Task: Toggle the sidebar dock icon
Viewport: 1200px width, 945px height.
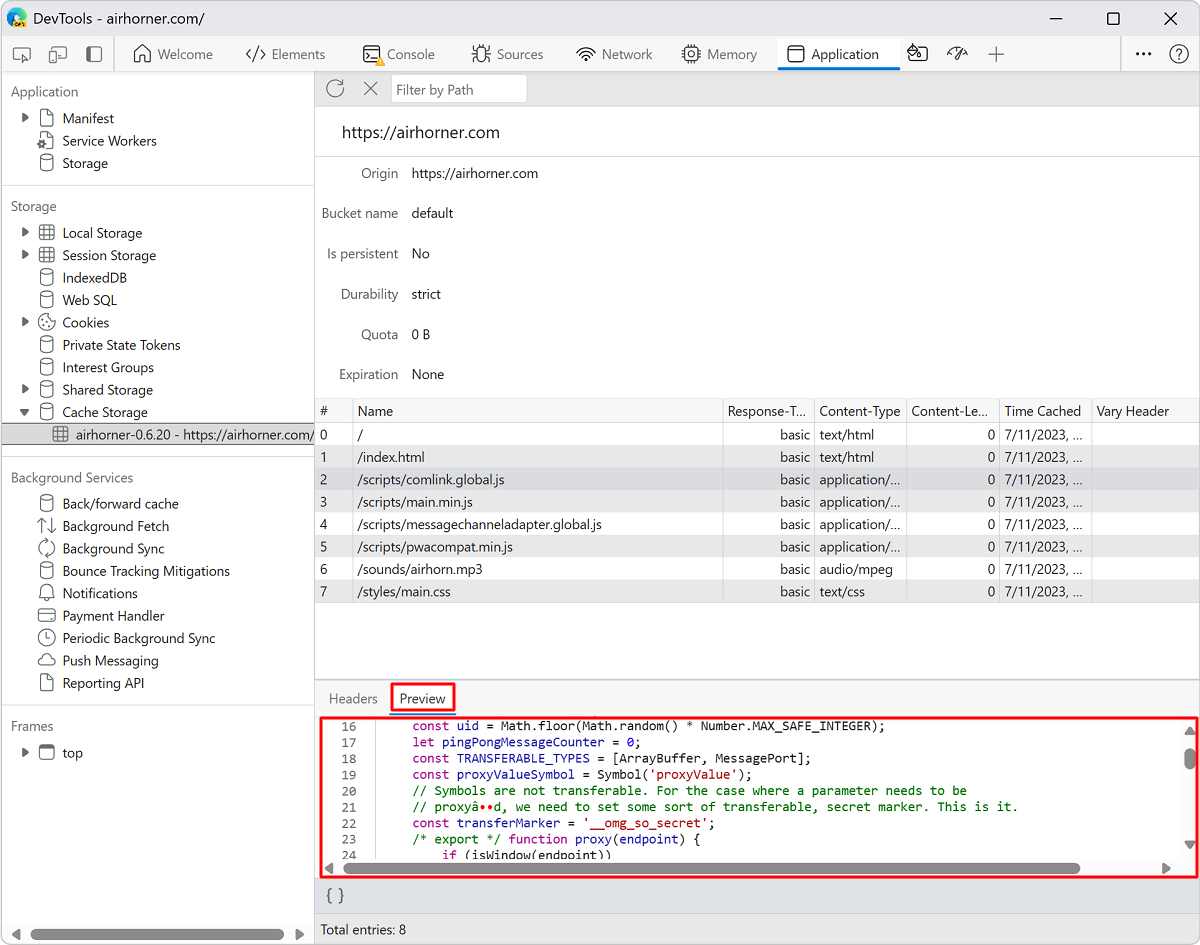Action: point(94,54)
